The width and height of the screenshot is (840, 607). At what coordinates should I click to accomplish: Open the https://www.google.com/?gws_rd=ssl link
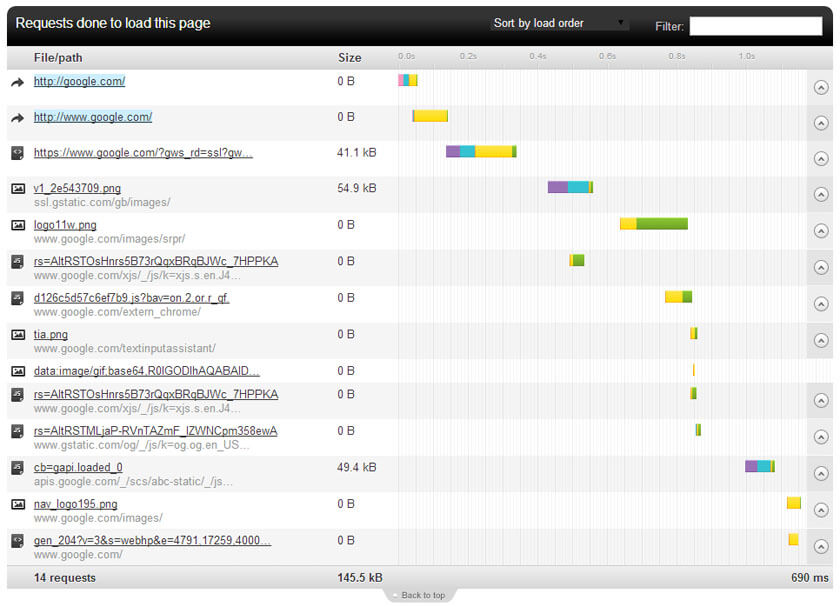tap(143, 153)
